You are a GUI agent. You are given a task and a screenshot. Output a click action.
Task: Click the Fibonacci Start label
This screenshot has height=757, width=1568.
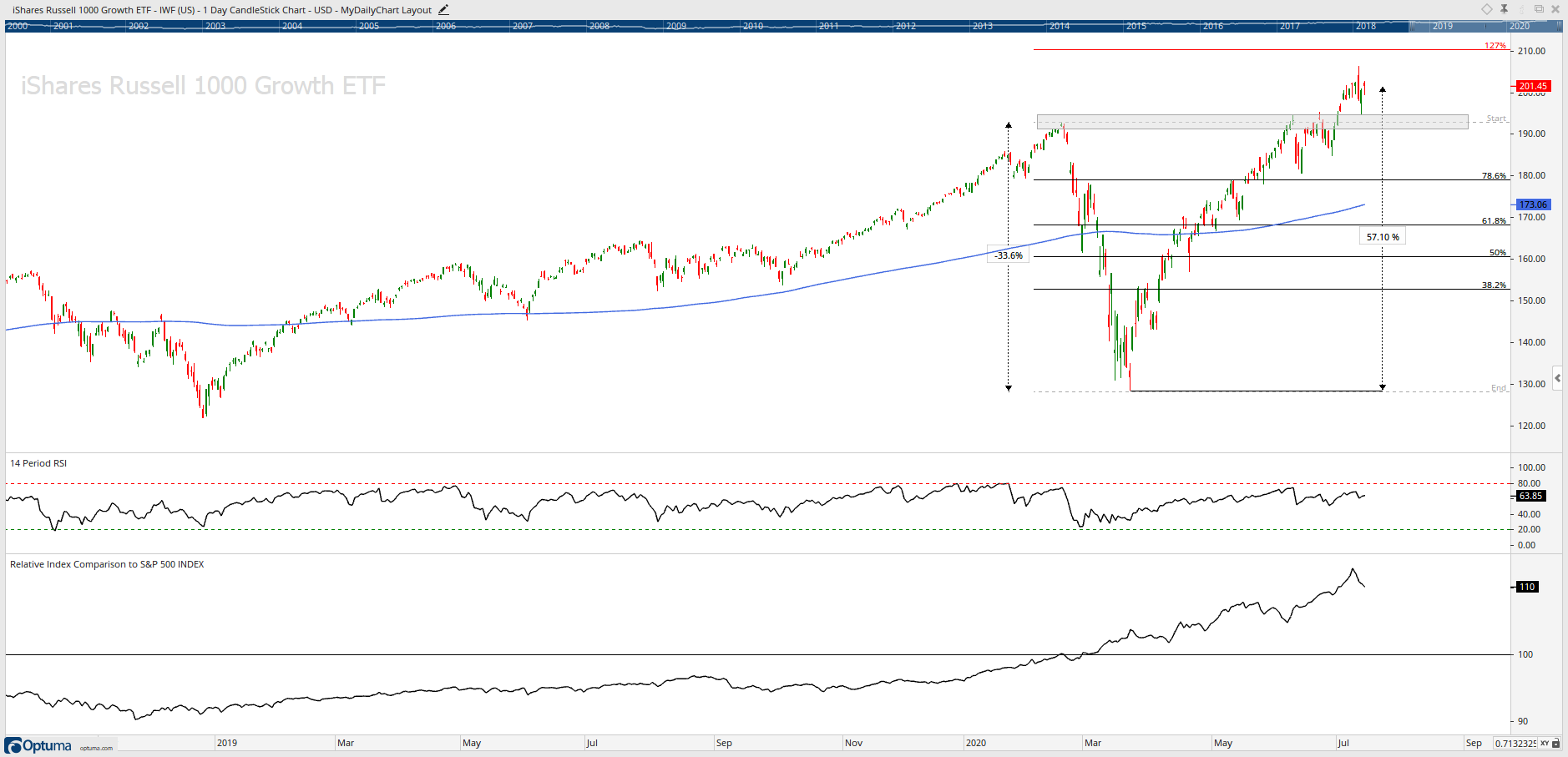[1496, 119]
